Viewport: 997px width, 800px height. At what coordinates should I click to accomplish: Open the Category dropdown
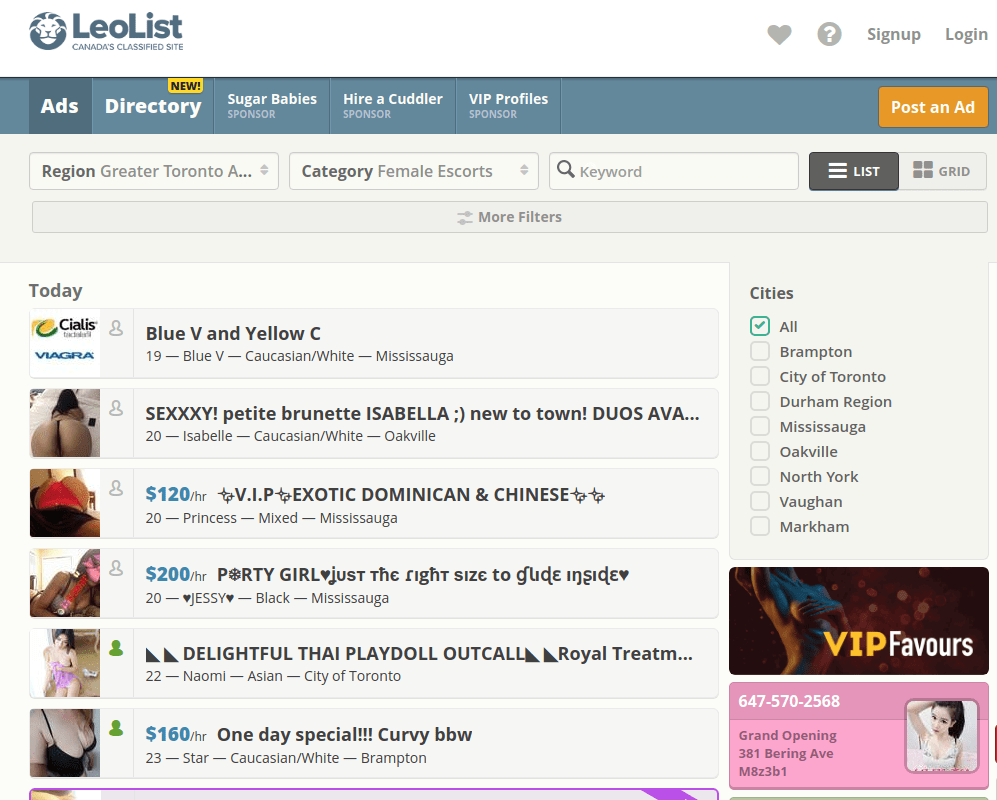coord(414,171)
